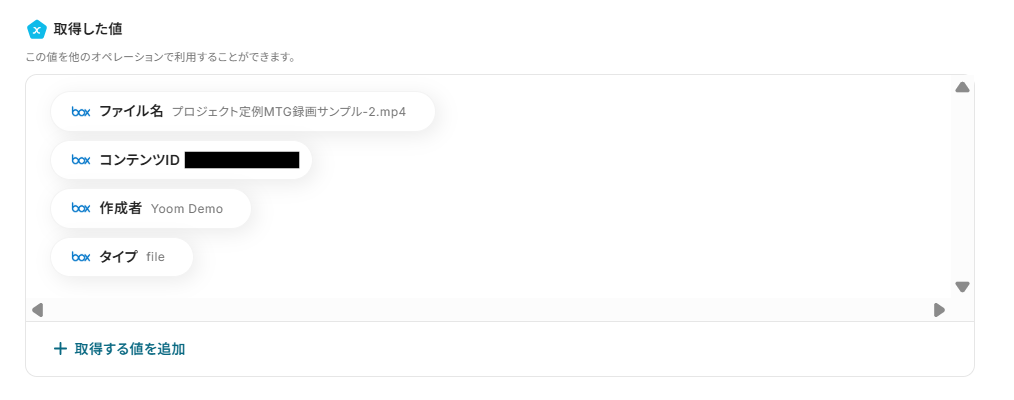Select the タイプ file chip
1014x400 pixels.
pos(121,257)
